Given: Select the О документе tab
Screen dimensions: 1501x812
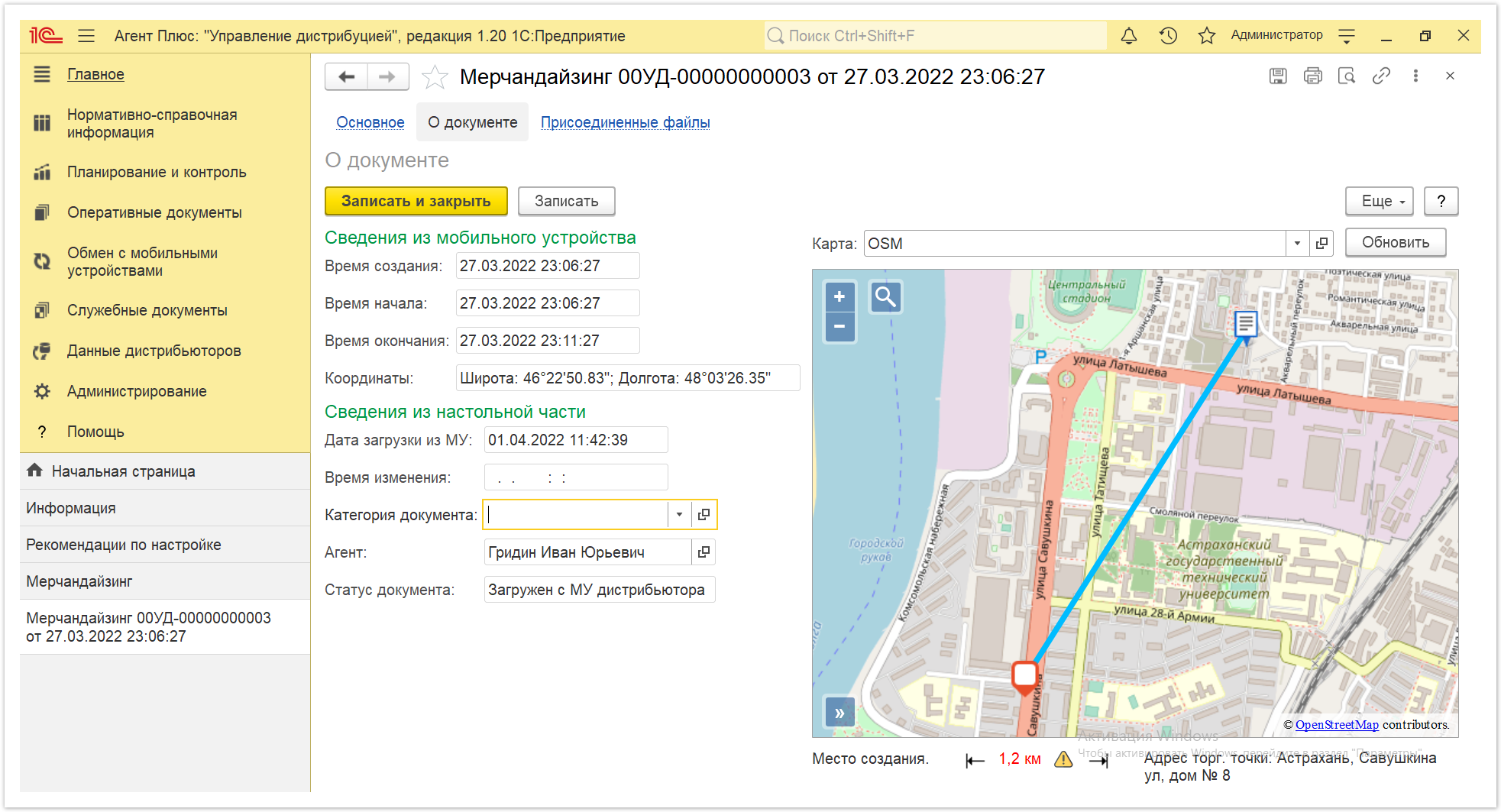Looking at the screenshot, I should pos(472,122).
